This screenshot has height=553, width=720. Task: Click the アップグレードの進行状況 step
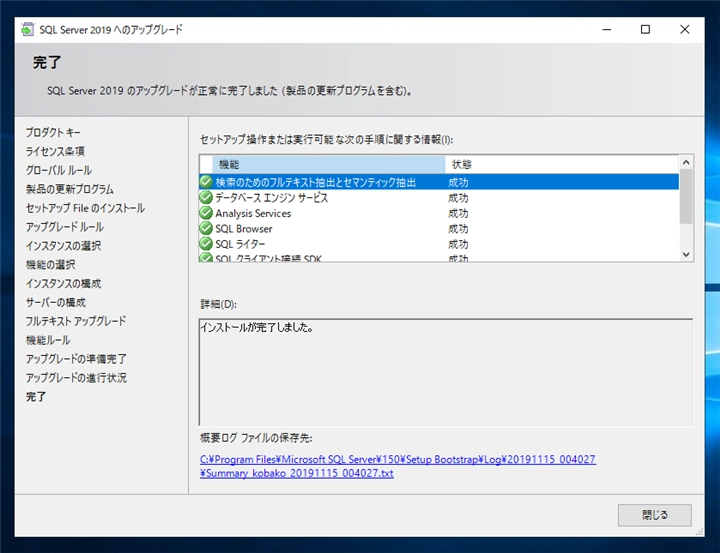76,377
